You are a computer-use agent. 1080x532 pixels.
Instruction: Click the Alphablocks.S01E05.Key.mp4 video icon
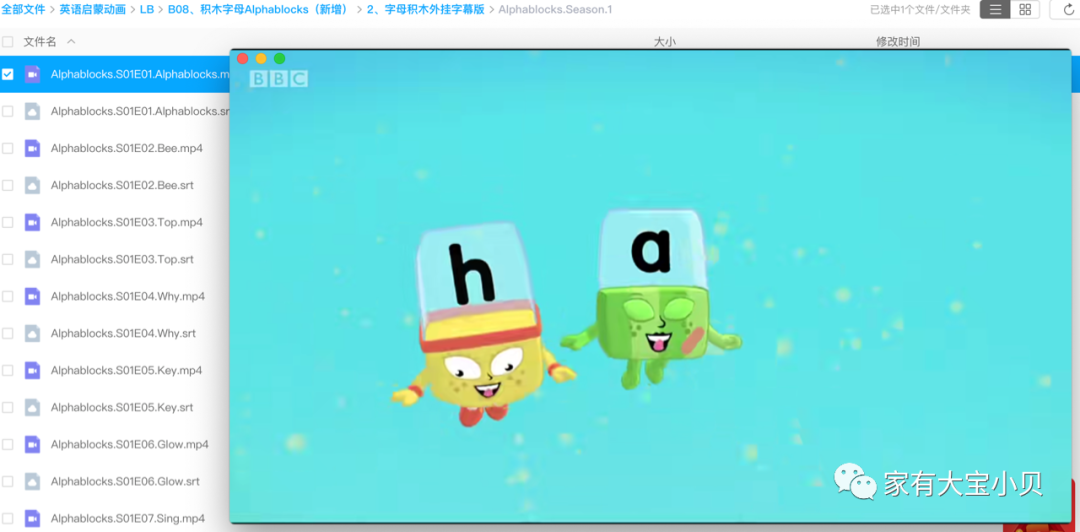(x=32, y=370)
